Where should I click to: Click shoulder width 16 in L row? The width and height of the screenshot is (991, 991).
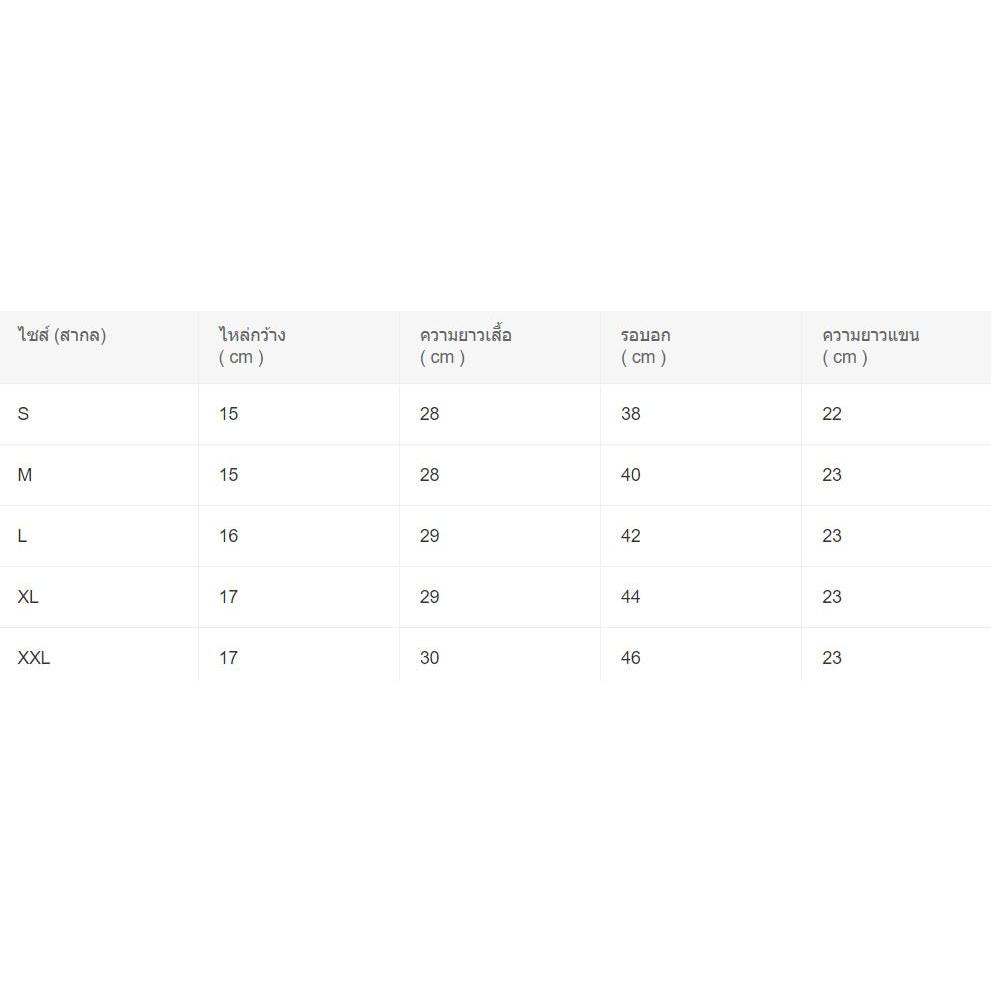click(229, 536)
